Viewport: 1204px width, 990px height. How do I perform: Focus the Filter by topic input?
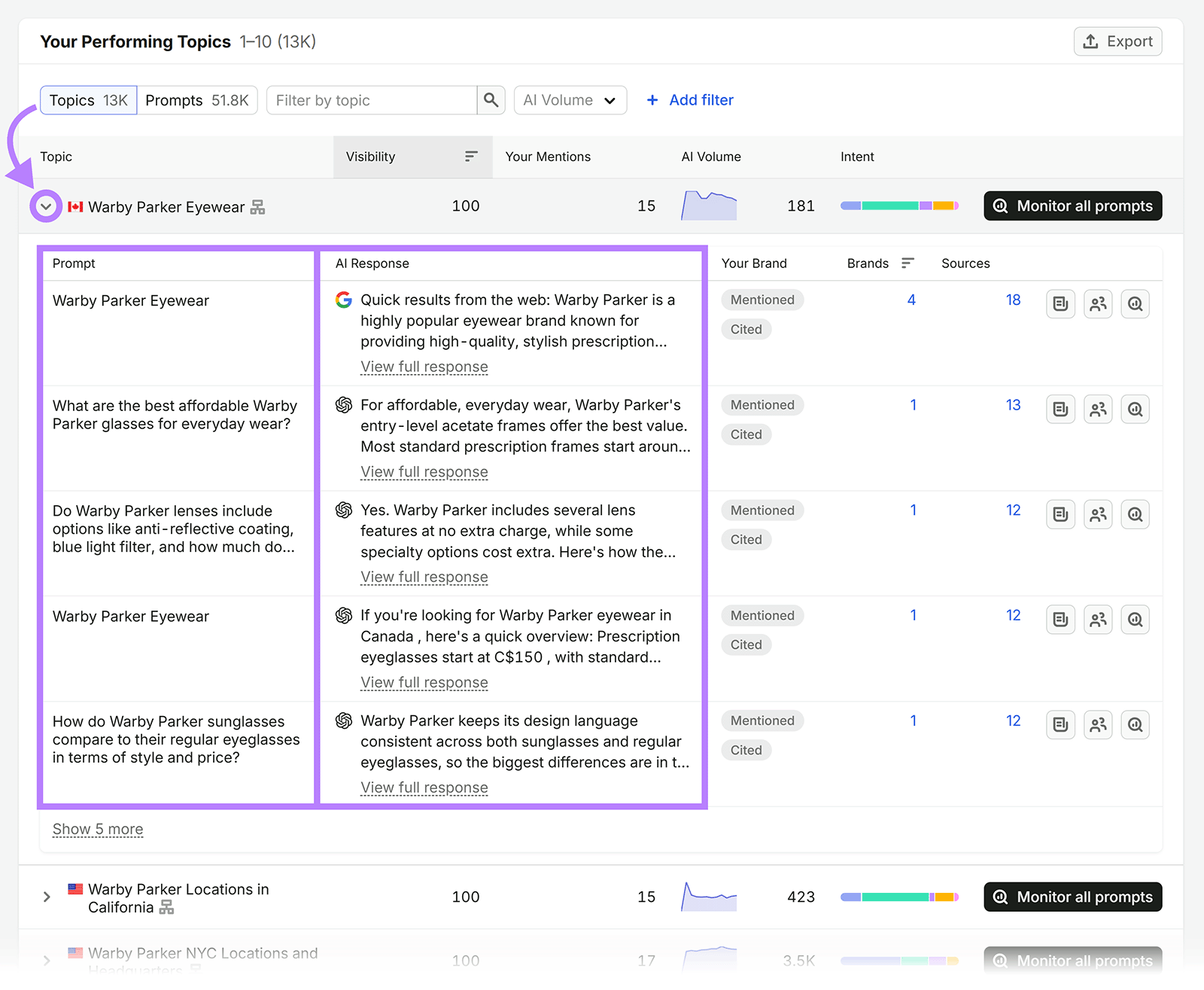coord(372,100)
